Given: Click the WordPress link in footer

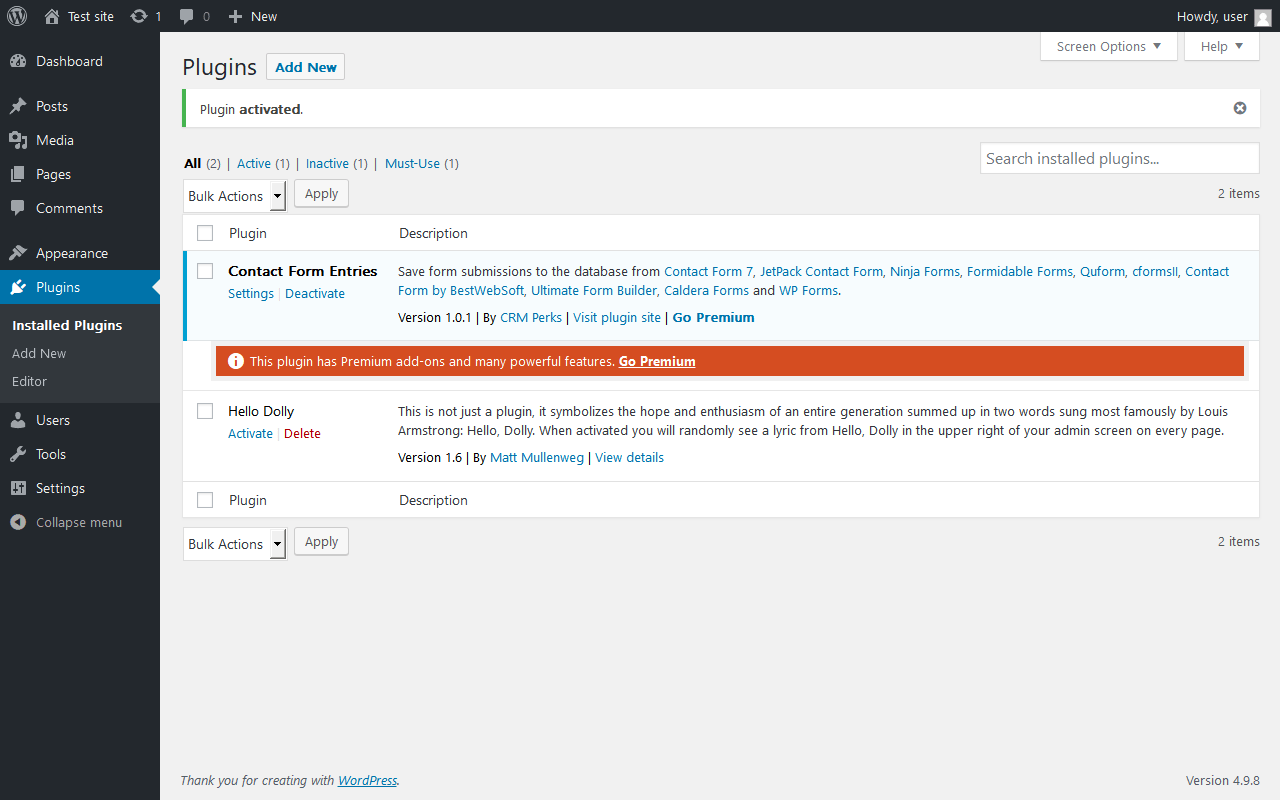Looking at the screenshot, I should pyautogui.click(x=367, y=780).
